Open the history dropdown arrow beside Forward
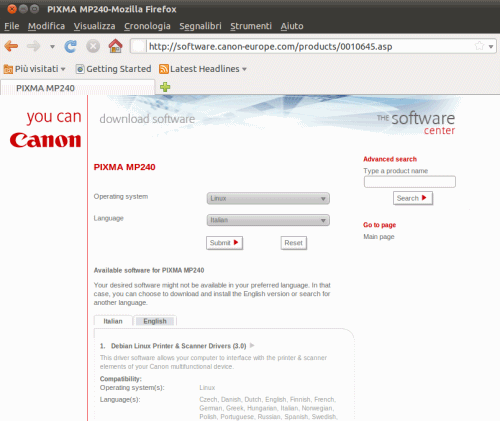This screenshot has width=500, height=421. (52, 47)
